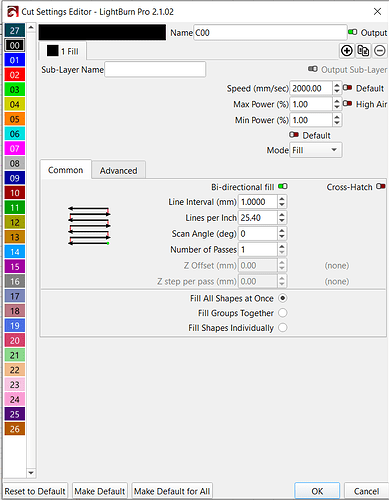The width and height of the screenshot is (389, 500).
Task: Select yellow layer 04 swatch
Action: click(x=15, y=104)
